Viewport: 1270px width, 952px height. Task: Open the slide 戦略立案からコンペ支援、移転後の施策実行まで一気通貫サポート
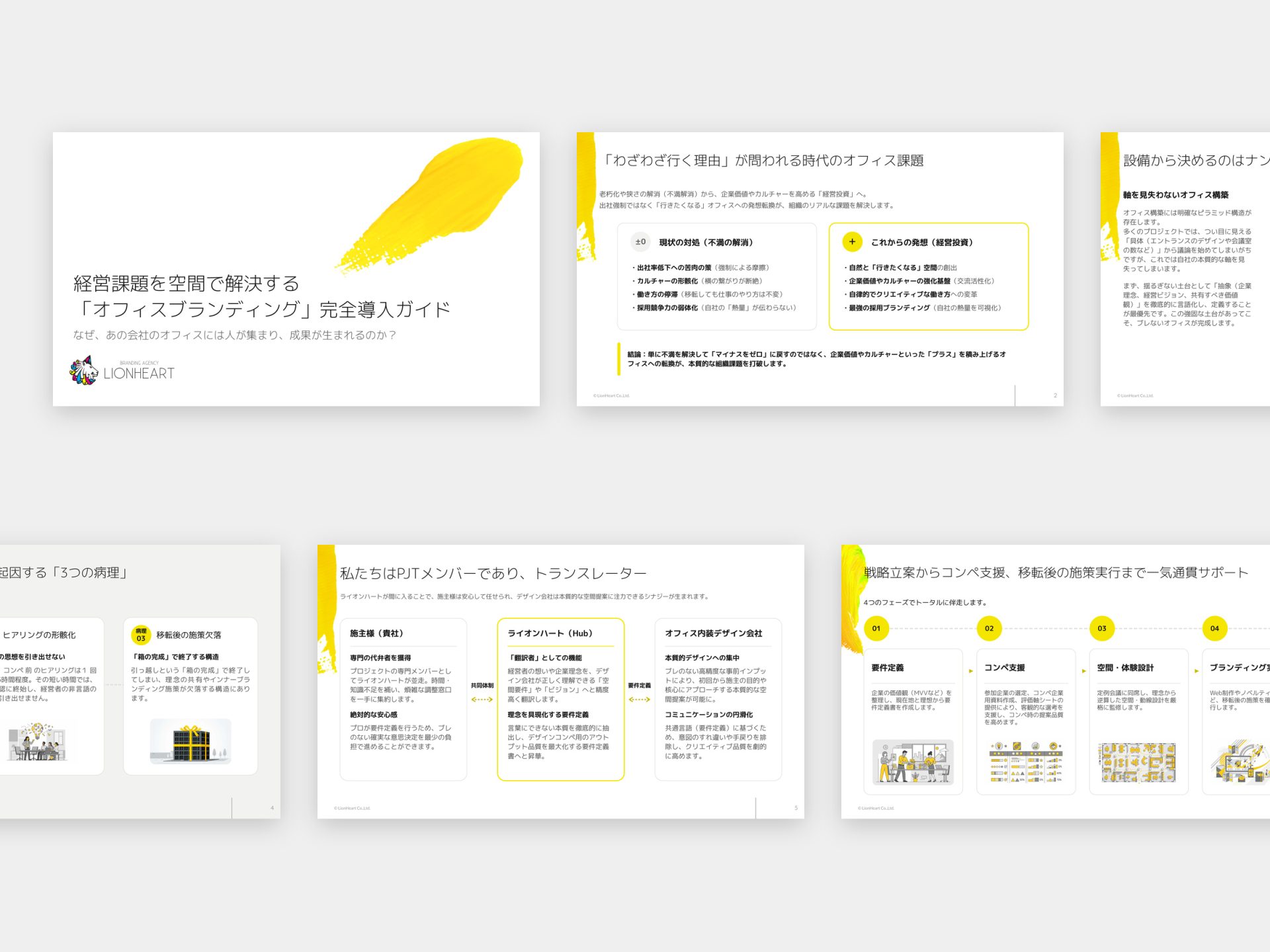coord(1056,682)
